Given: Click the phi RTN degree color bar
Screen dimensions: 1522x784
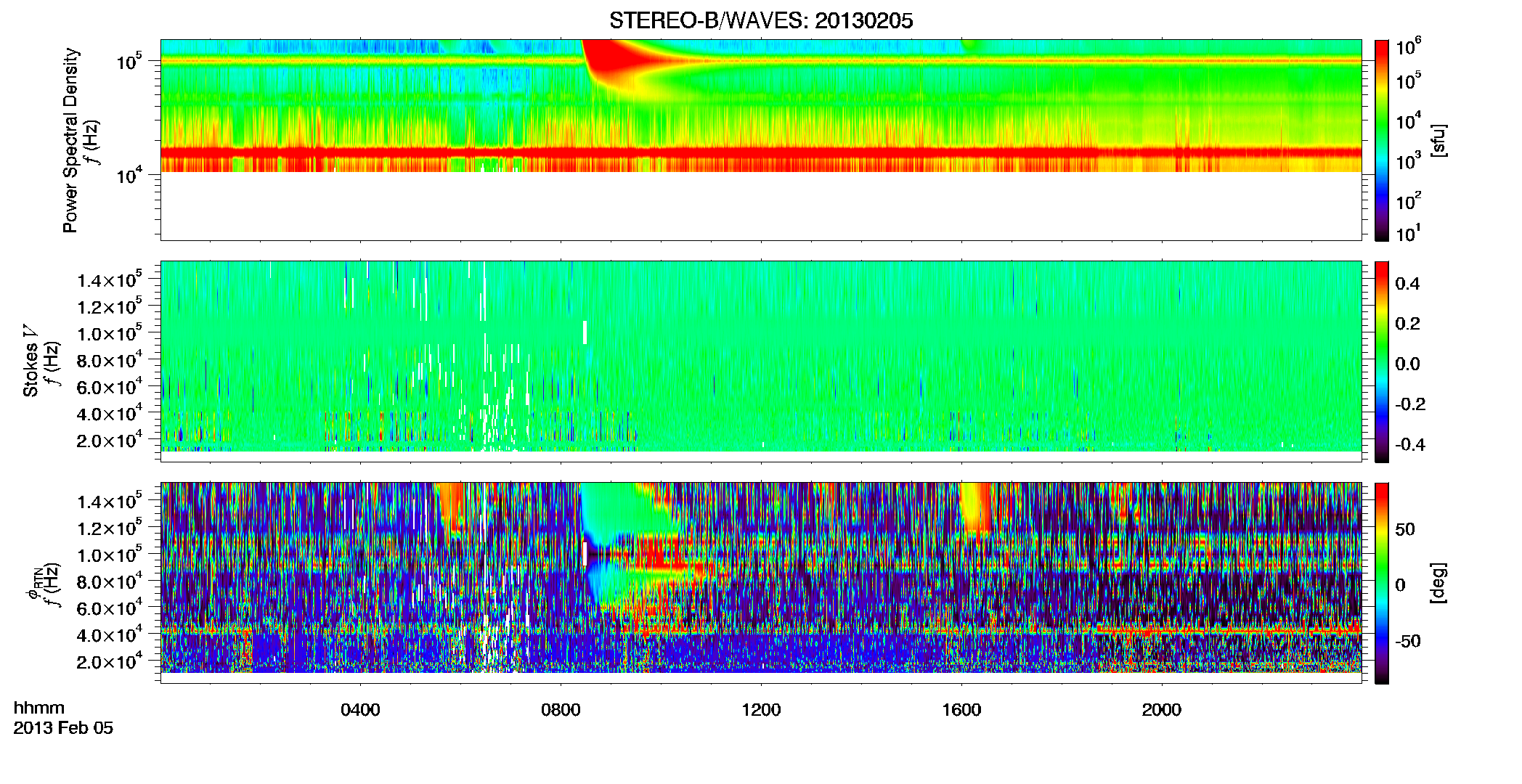Looking at the screenshot, I should (1382, 583).
